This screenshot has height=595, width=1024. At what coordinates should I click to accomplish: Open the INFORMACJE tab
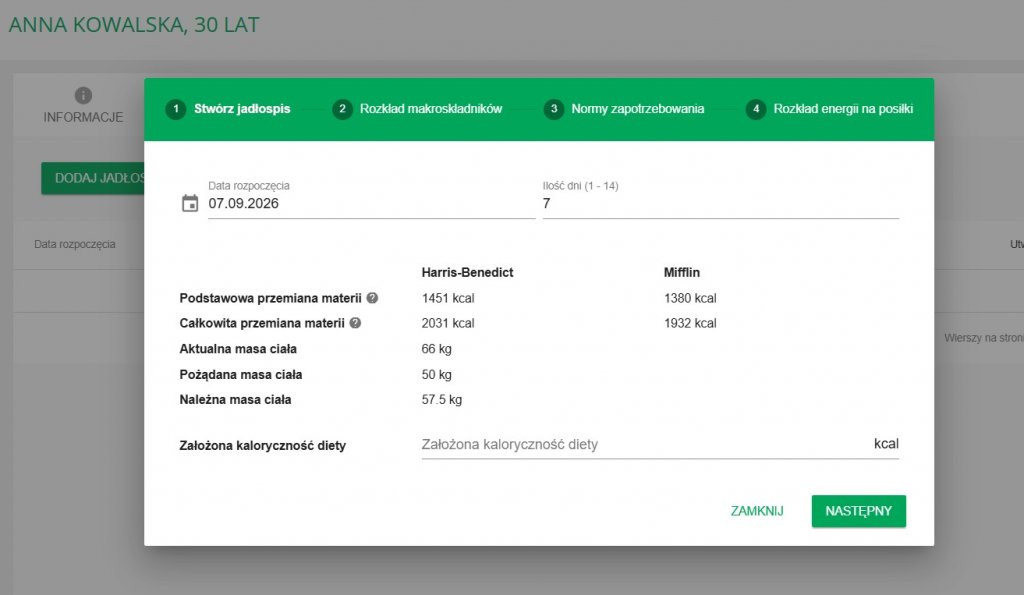coord(83,105)
